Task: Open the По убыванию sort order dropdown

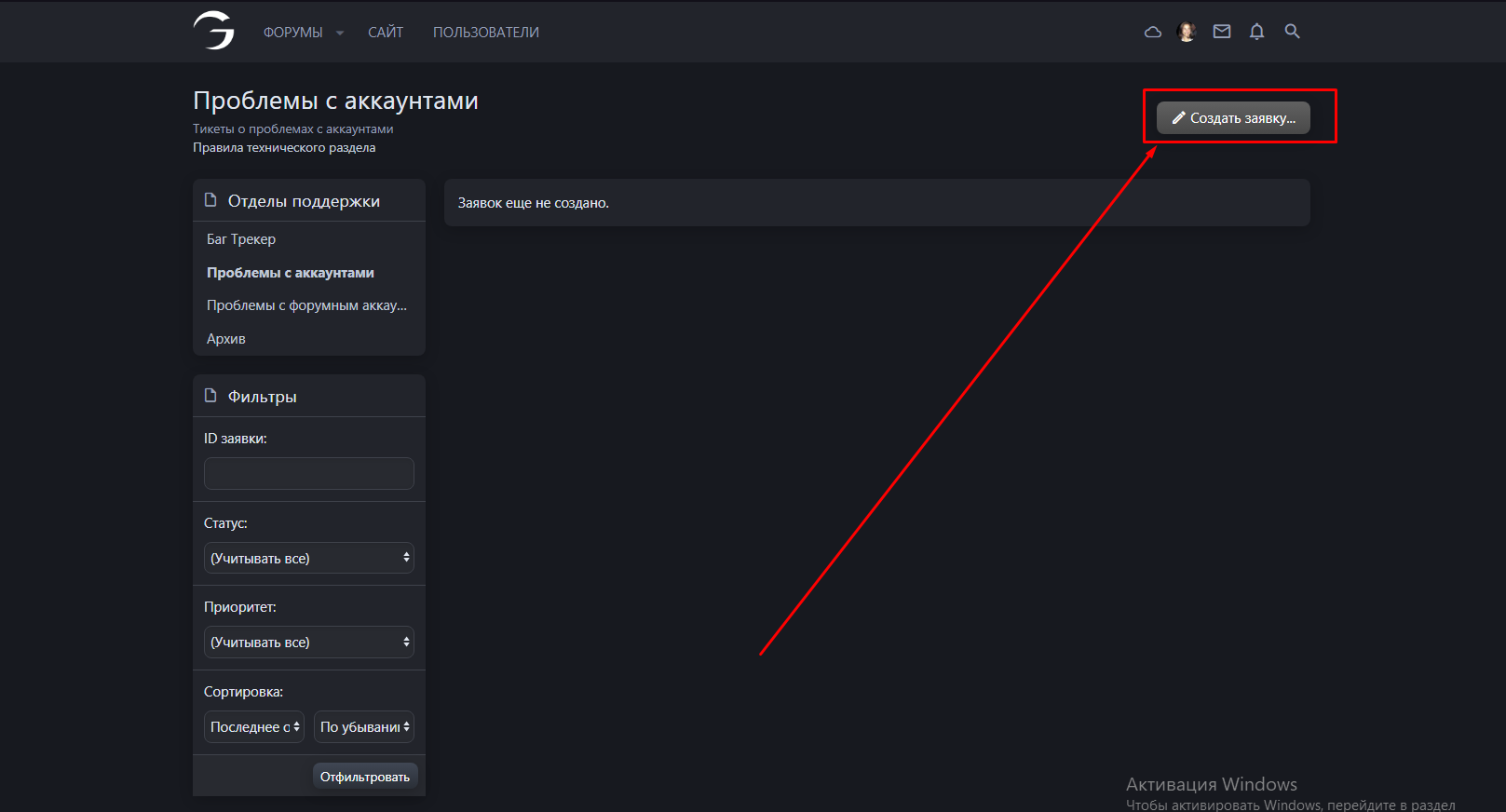Action: (363, 726)
